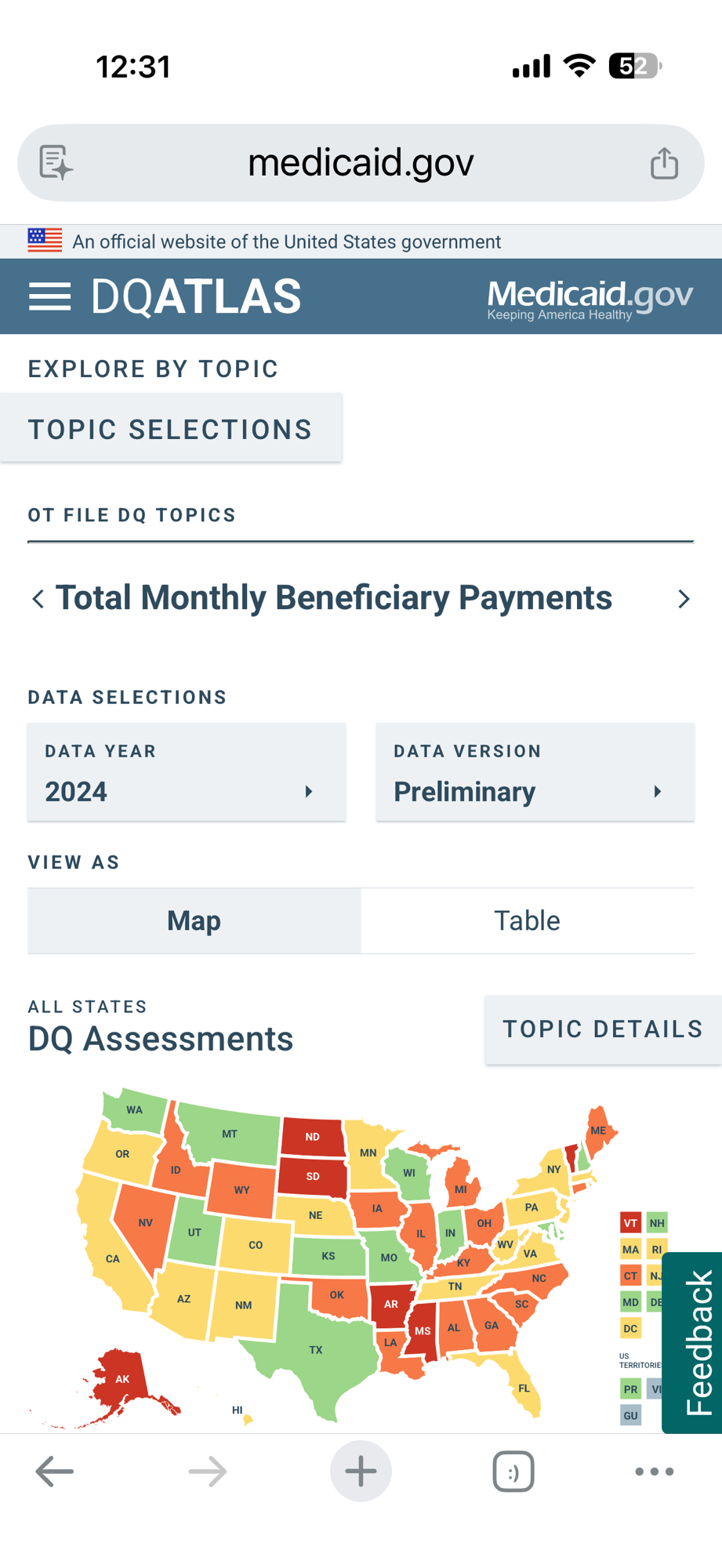
Task: Go to next topic with right chevron
Action: (684, 599)
